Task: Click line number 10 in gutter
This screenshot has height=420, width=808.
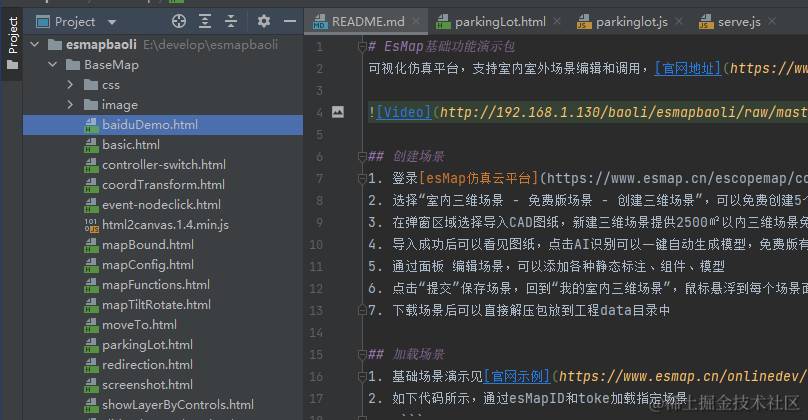Action: pyautogui.click(x=316, y=244)
